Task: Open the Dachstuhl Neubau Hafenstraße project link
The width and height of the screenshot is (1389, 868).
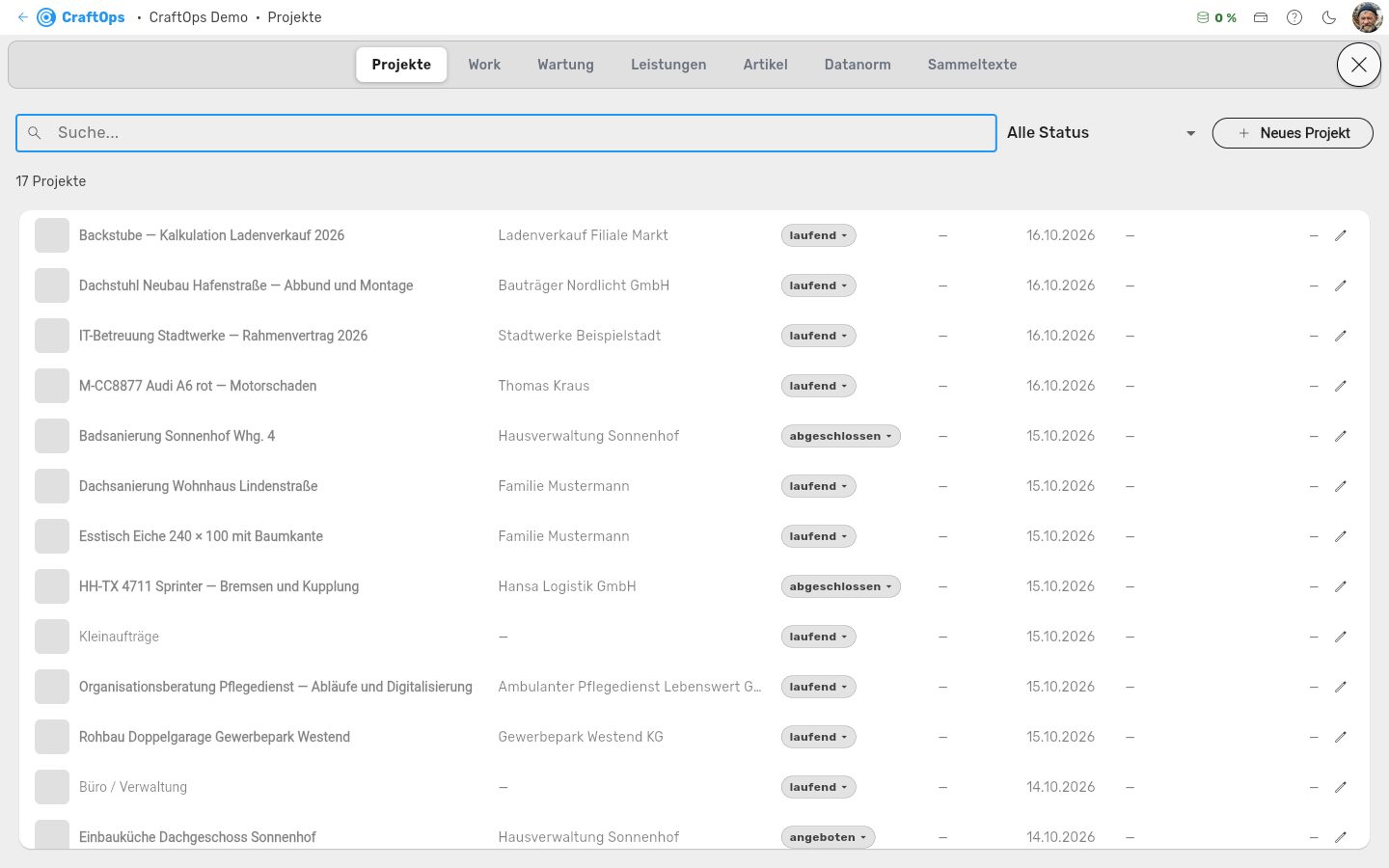Action: 246,285
